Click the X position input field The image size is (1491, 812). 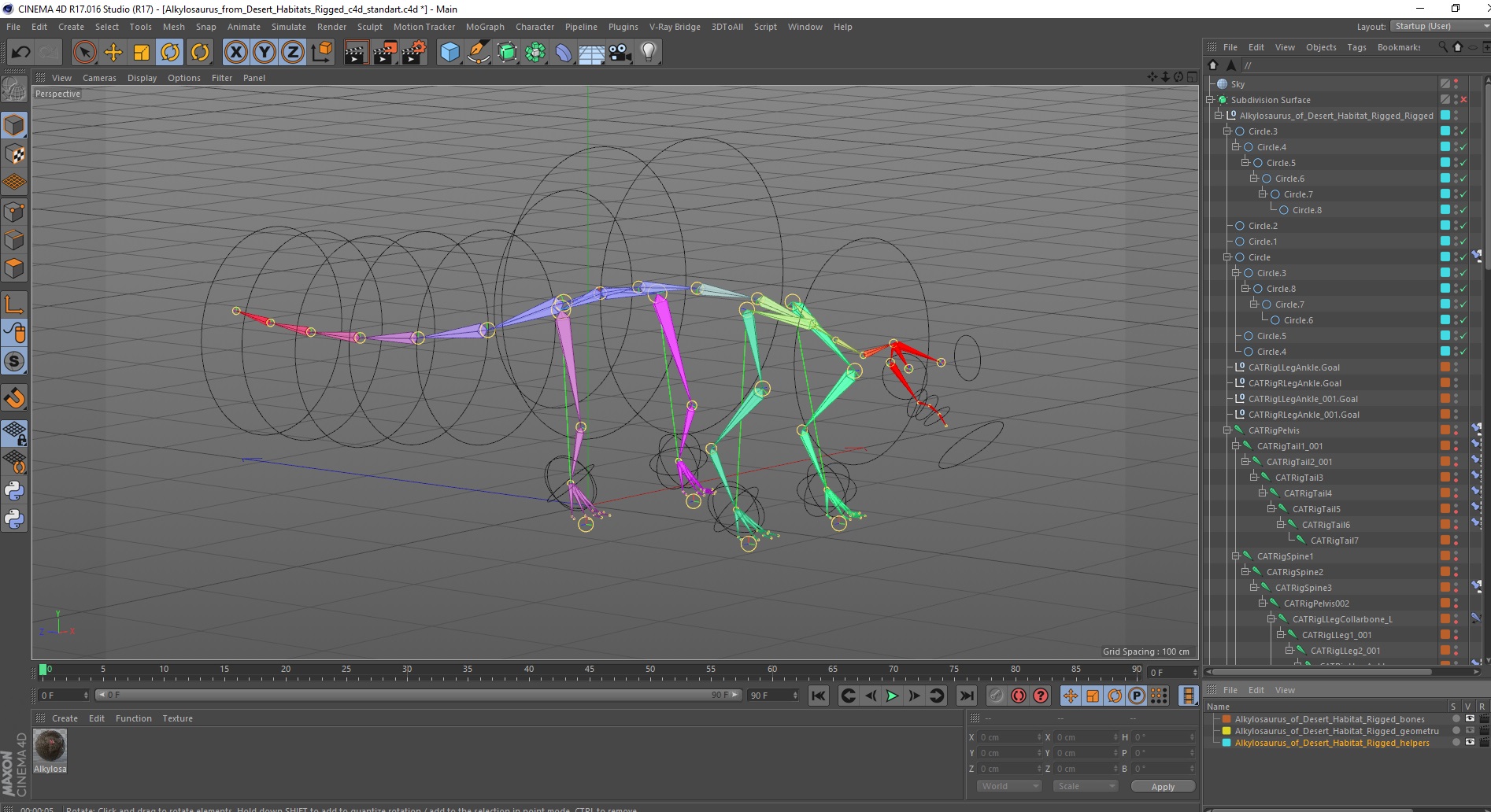(1010, 737)
